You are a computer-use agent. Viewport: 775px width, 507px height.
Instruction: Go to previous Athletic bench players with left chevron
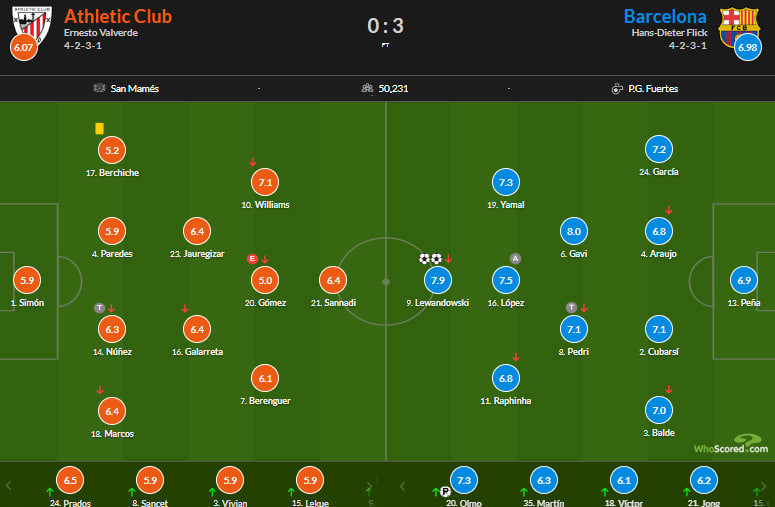[x=8, y=486]
